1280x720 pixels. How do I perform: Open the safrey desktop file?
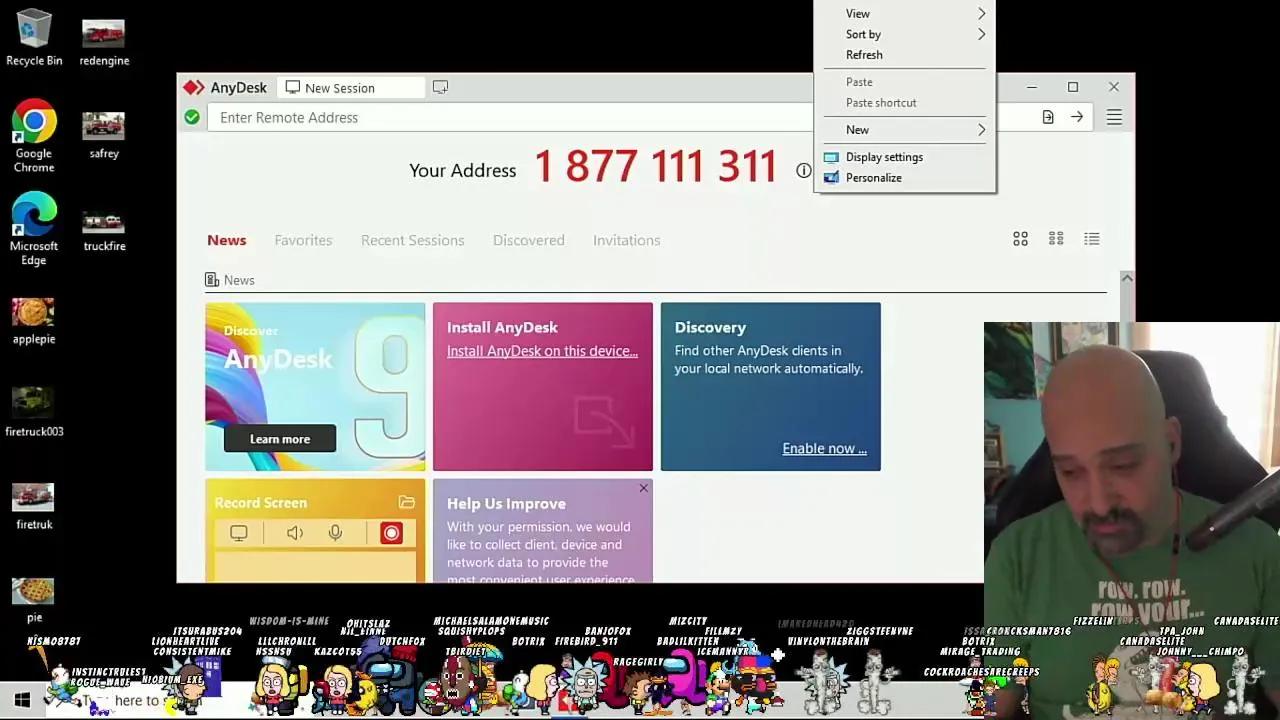[x=104, y=136]
